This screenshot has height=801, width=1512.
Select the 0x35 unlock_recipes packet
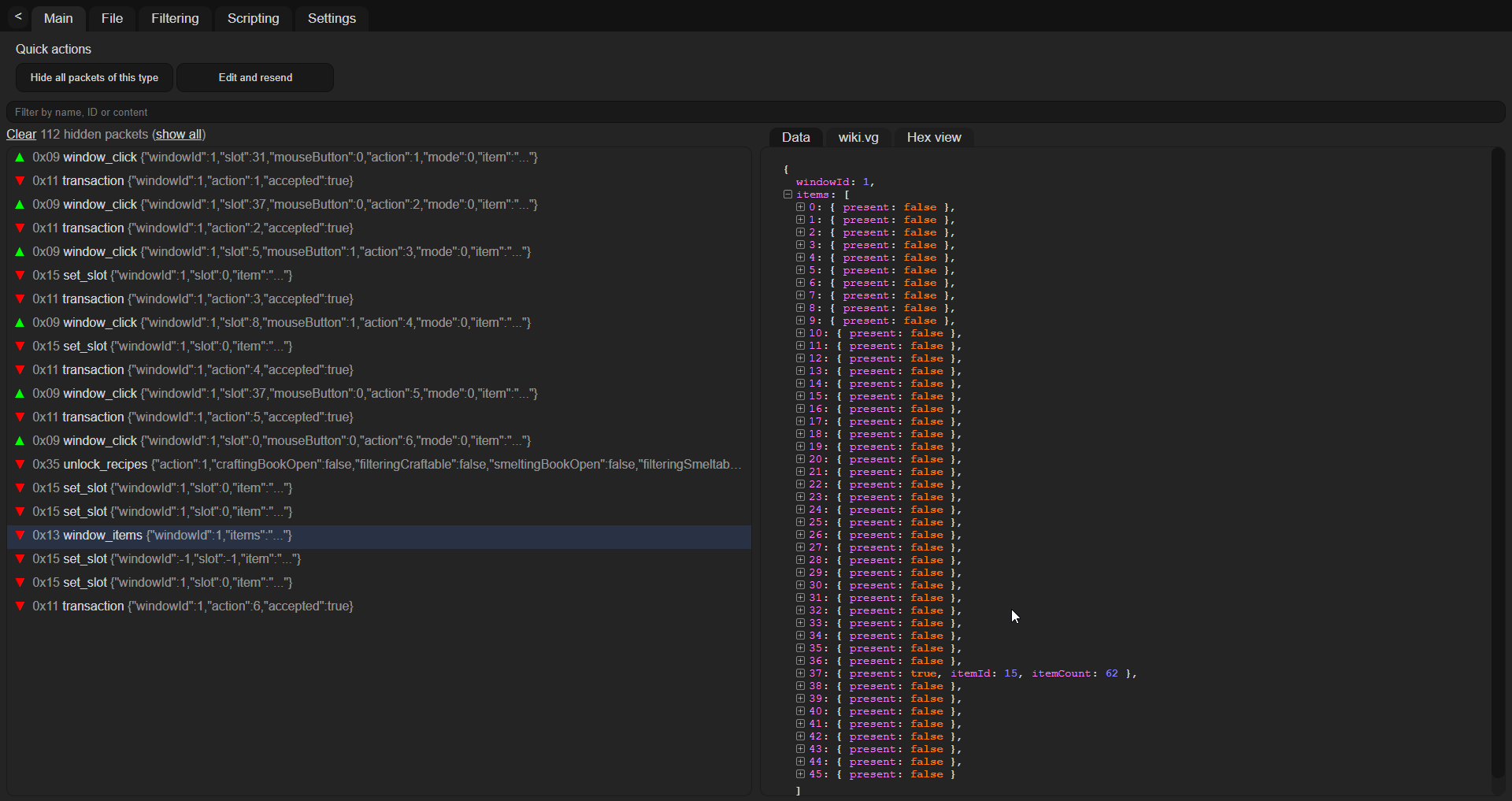point(379,465)
